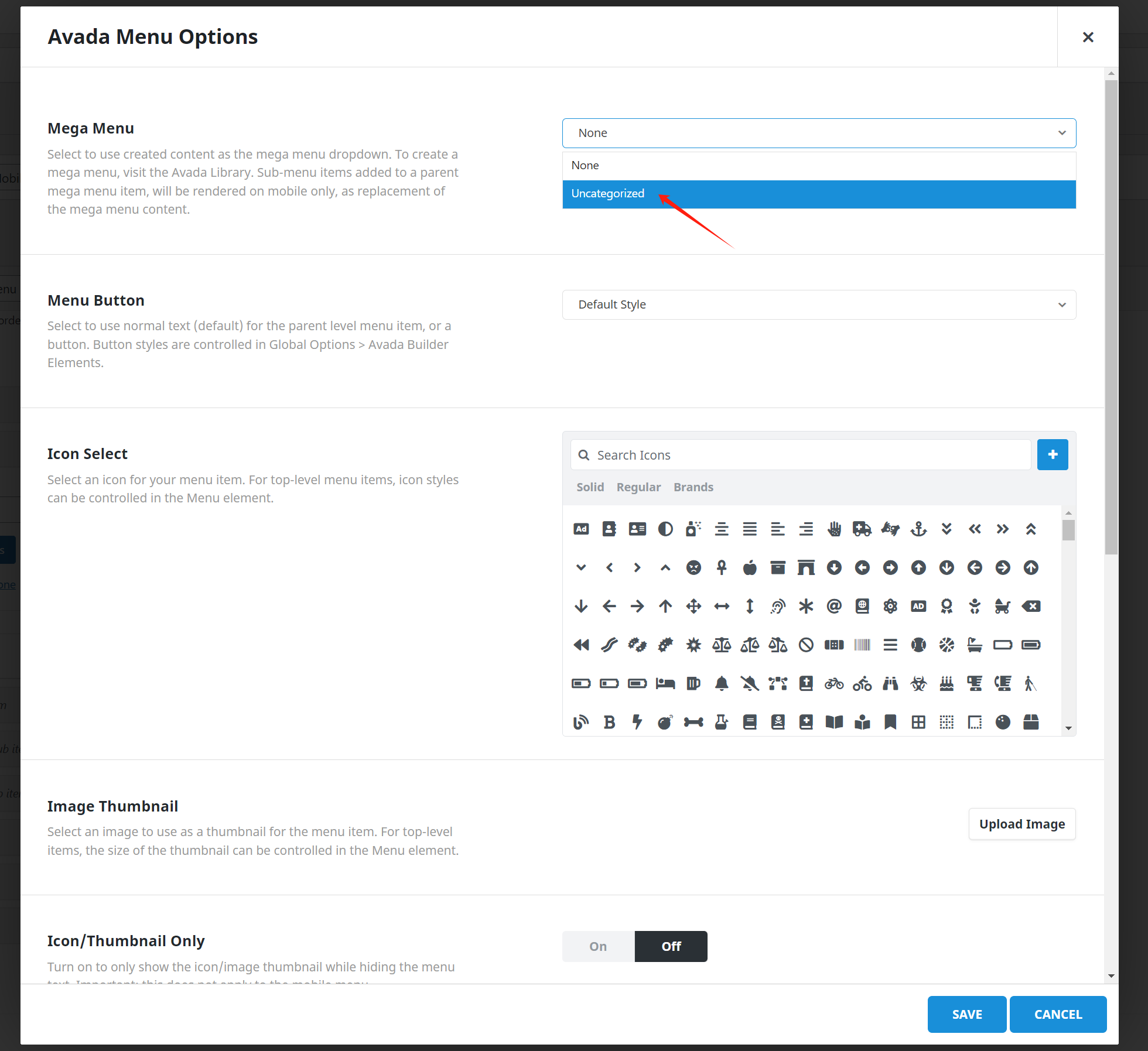
Task: Click the bell notification icon
Action: pyautogui.click(x=722, y=683)
